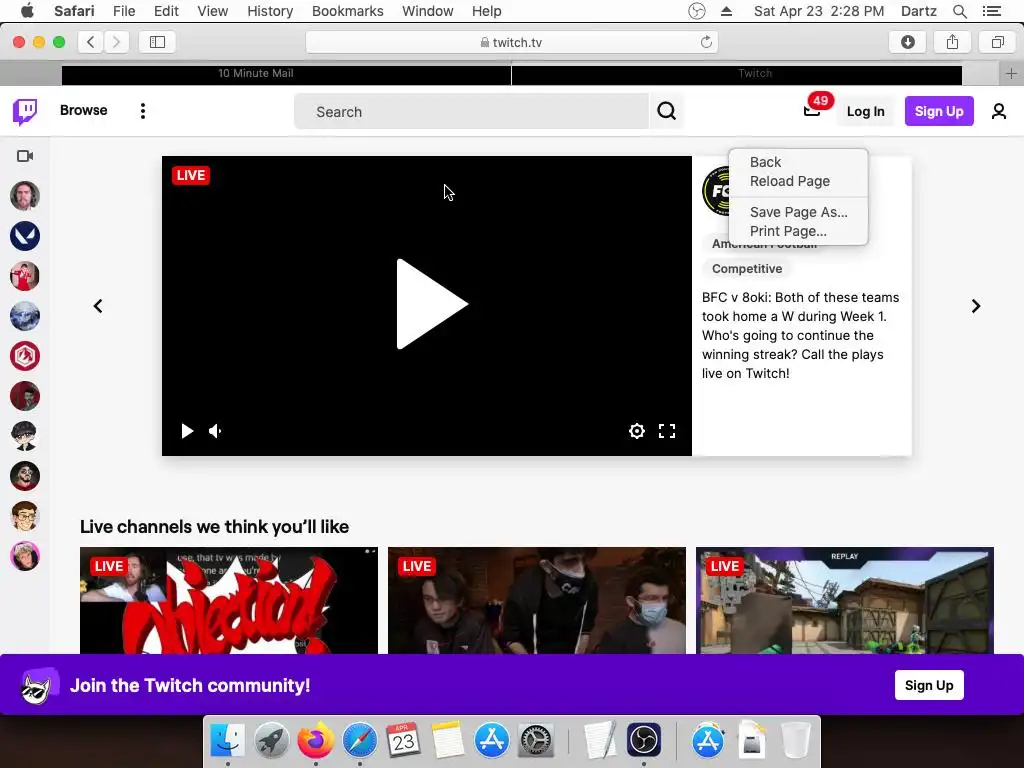Open the first sidebar channel avatar
This screenshot has height=768, width=1024.
coord(25,196)
